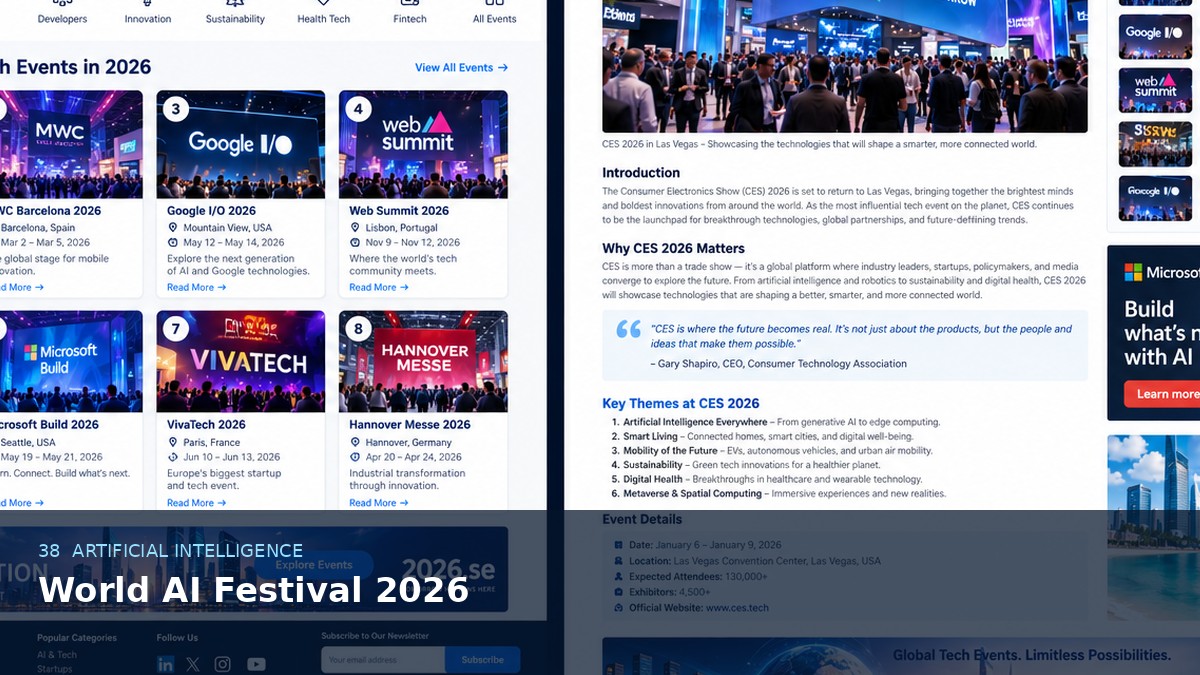Click the clock icon beside May 12 – May 14, 2026

pyautogui.click(x=173, y=243)
